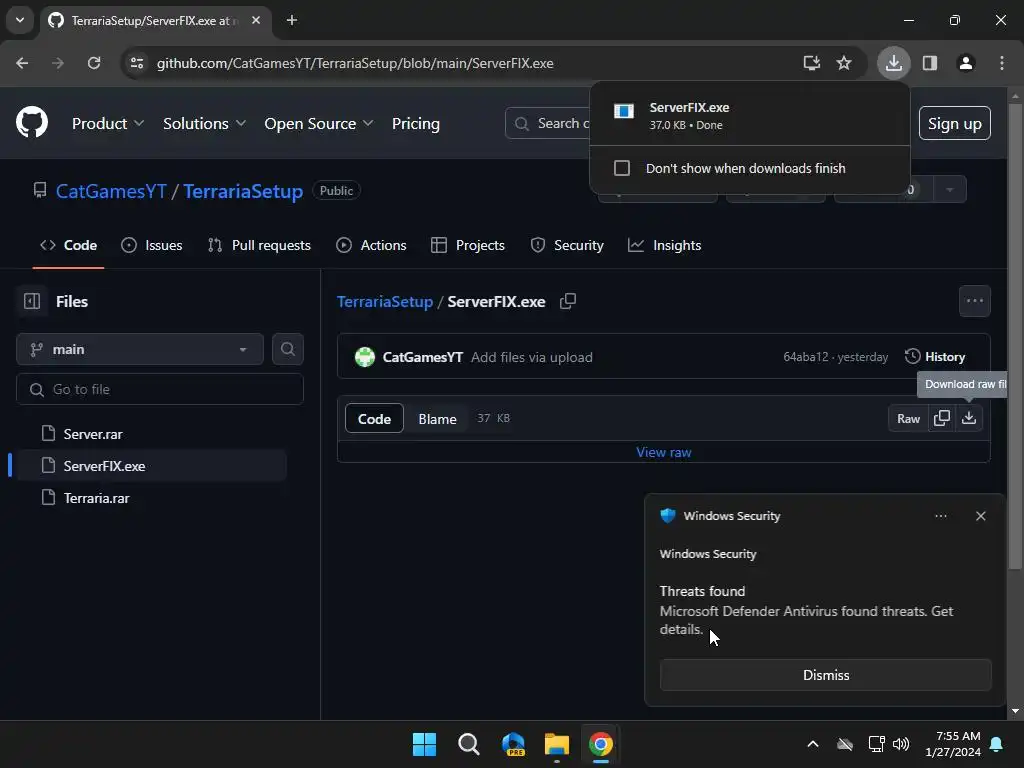Open ServerFIX.exe from downloads popup
This screenshot has width=1024, height=768.
click(750, 116)
